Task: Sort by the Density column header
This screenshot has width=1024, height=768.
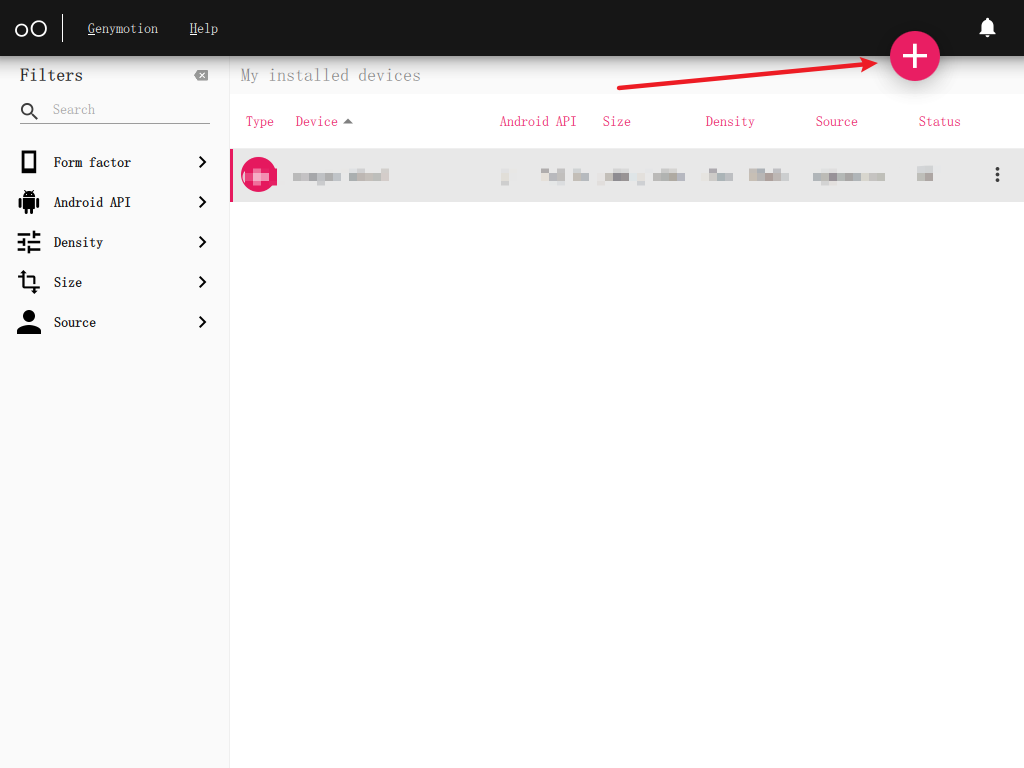Action: pyautogui.click(x=730, y=121)
